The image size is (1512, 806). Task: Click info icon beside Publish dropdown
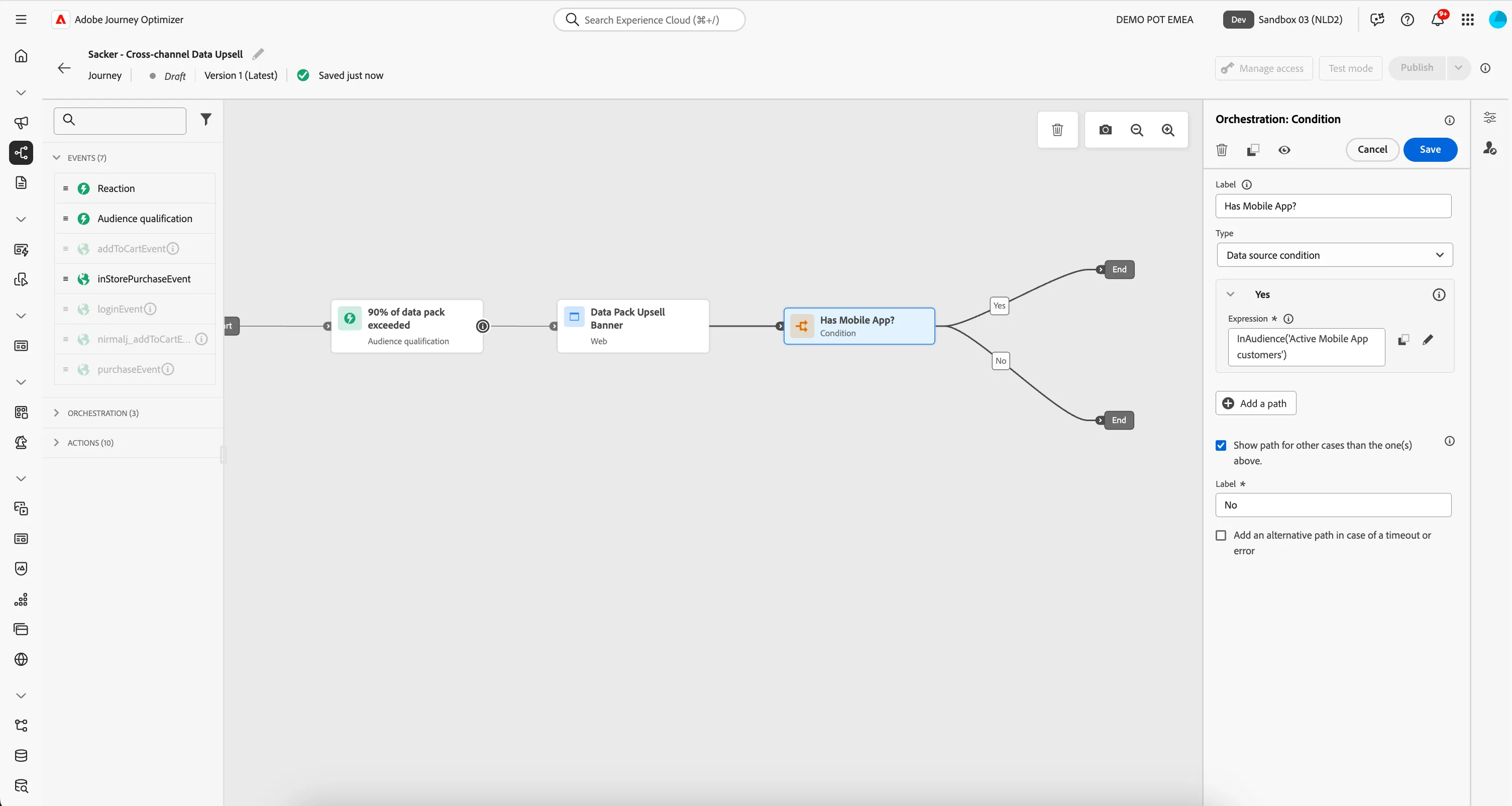(x=1485, y=68)
